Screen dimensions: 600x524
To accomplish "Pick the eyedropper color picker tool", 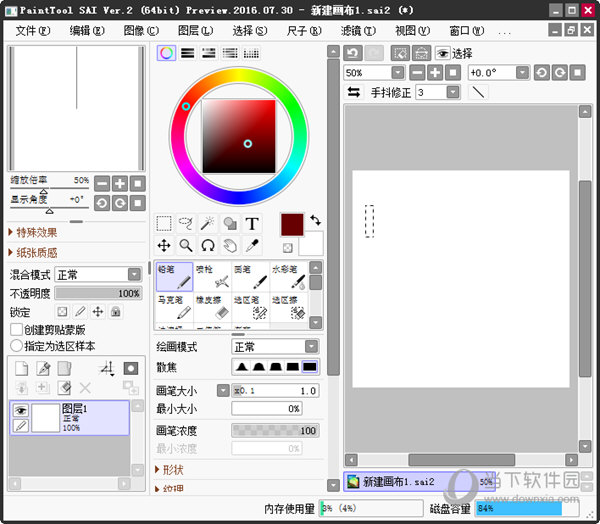I will click(252, 245).
